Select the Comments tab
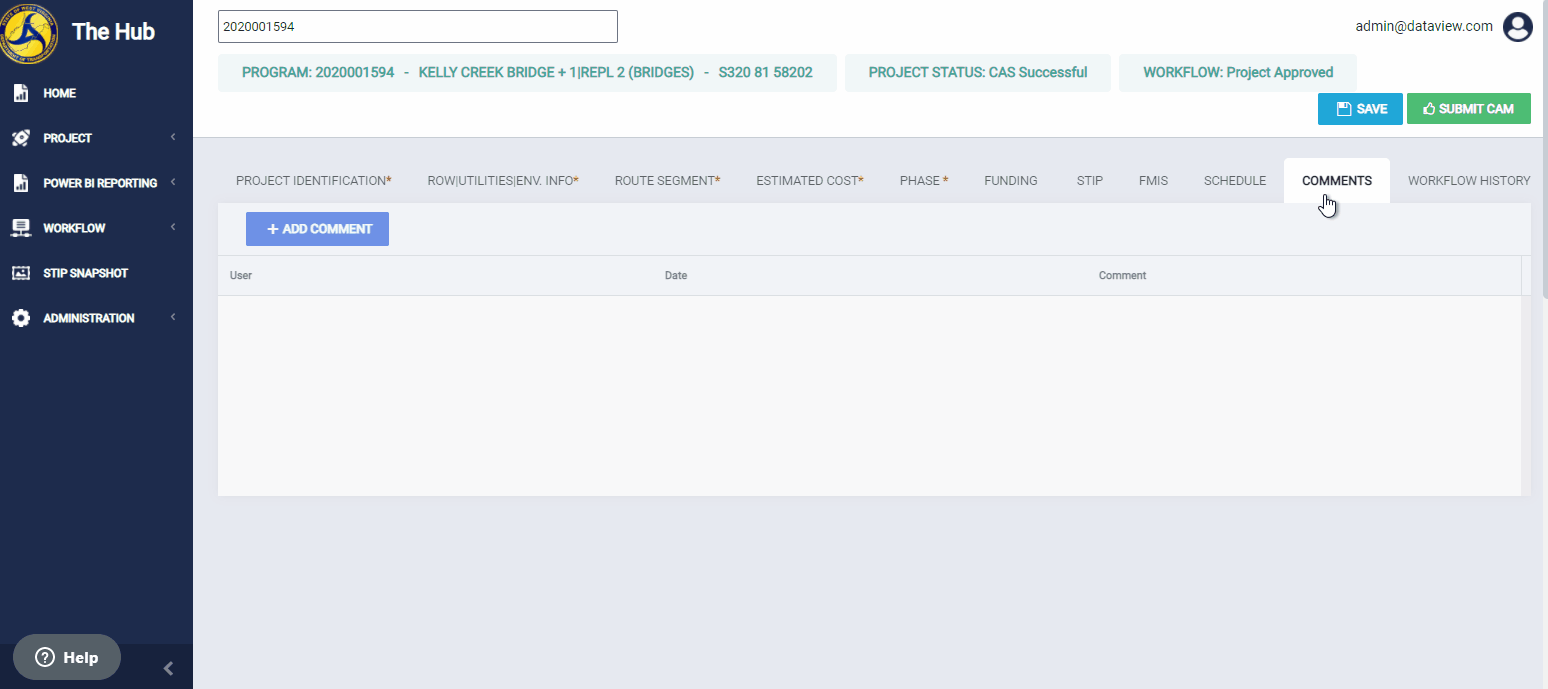Viewport: 1548px width, 689px height. coord(1337,181)
